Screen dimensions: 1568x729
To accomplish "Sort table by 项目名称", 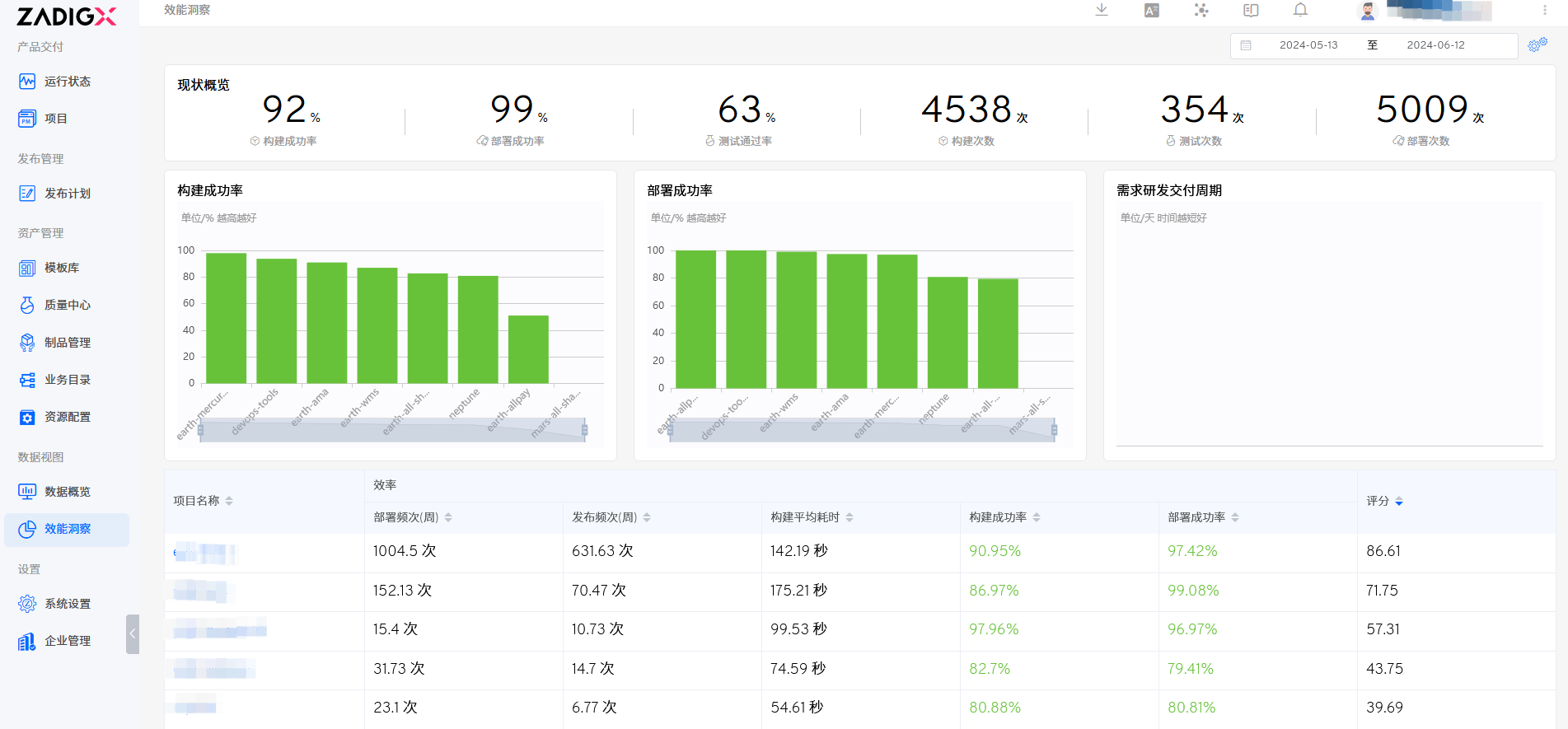I will (x=229, y=501).
